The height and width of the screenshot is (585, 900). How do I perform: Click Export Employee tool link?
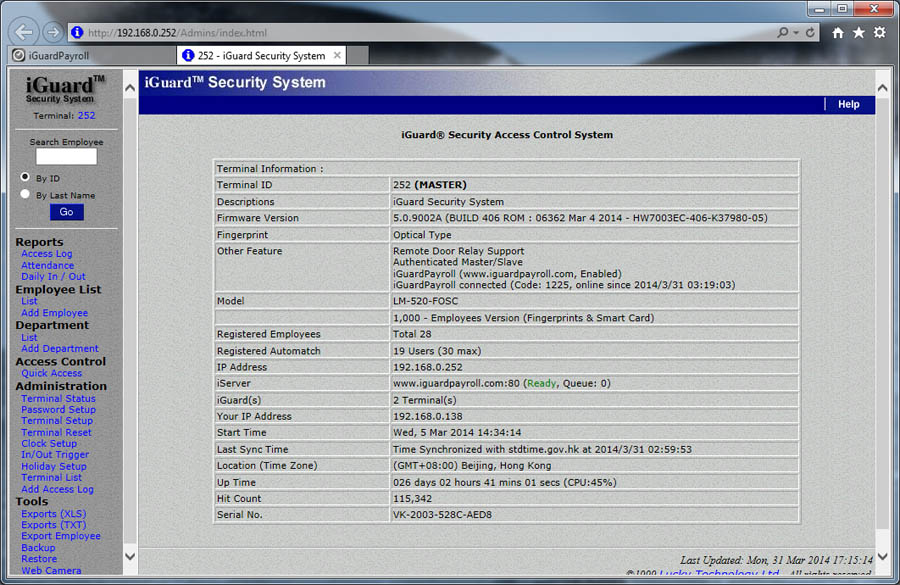coord(61,536)
